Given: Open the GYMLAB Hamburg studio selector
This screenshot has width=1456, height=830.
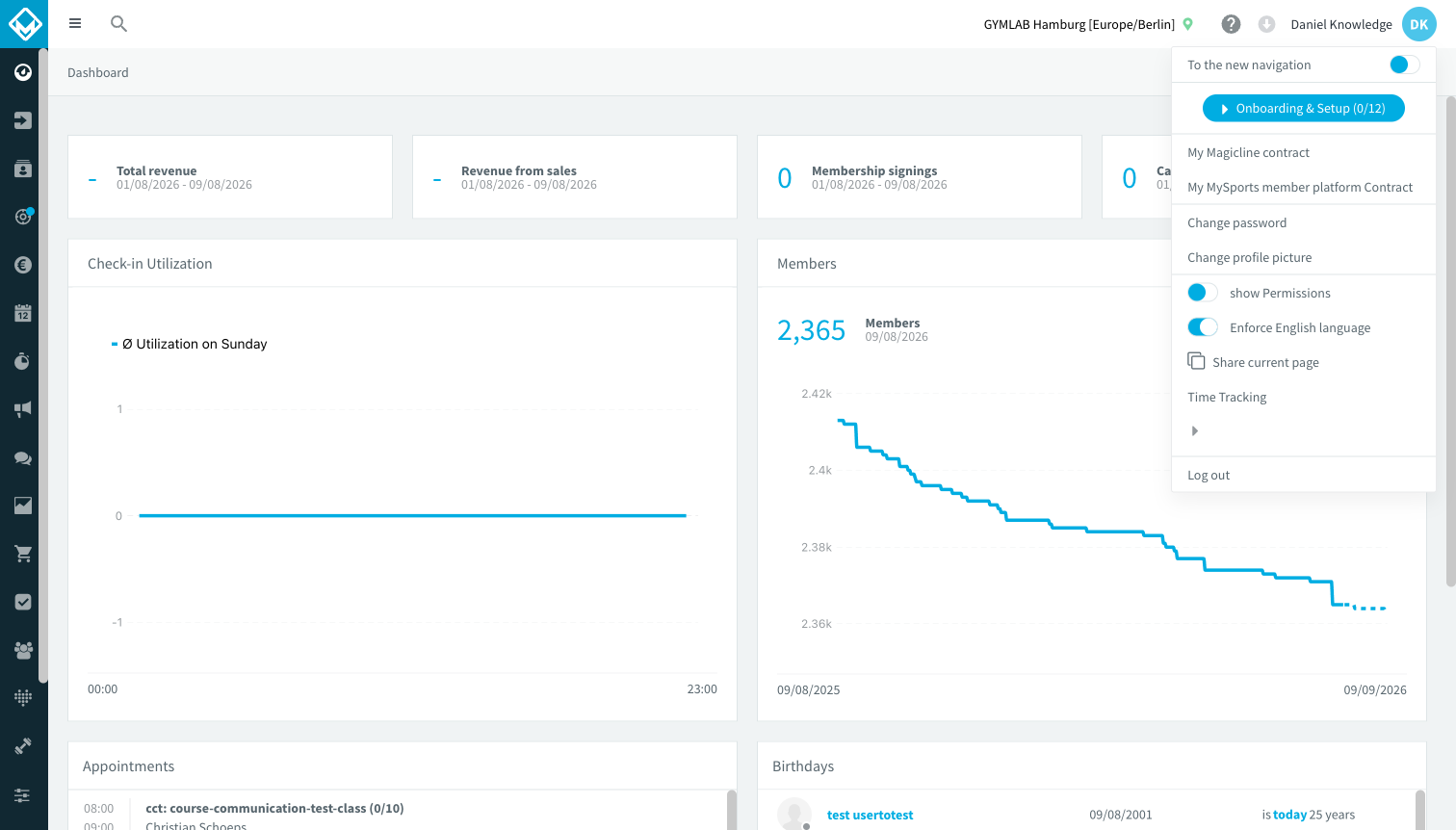Looking at the screenshot, I should coord(1088,24).
